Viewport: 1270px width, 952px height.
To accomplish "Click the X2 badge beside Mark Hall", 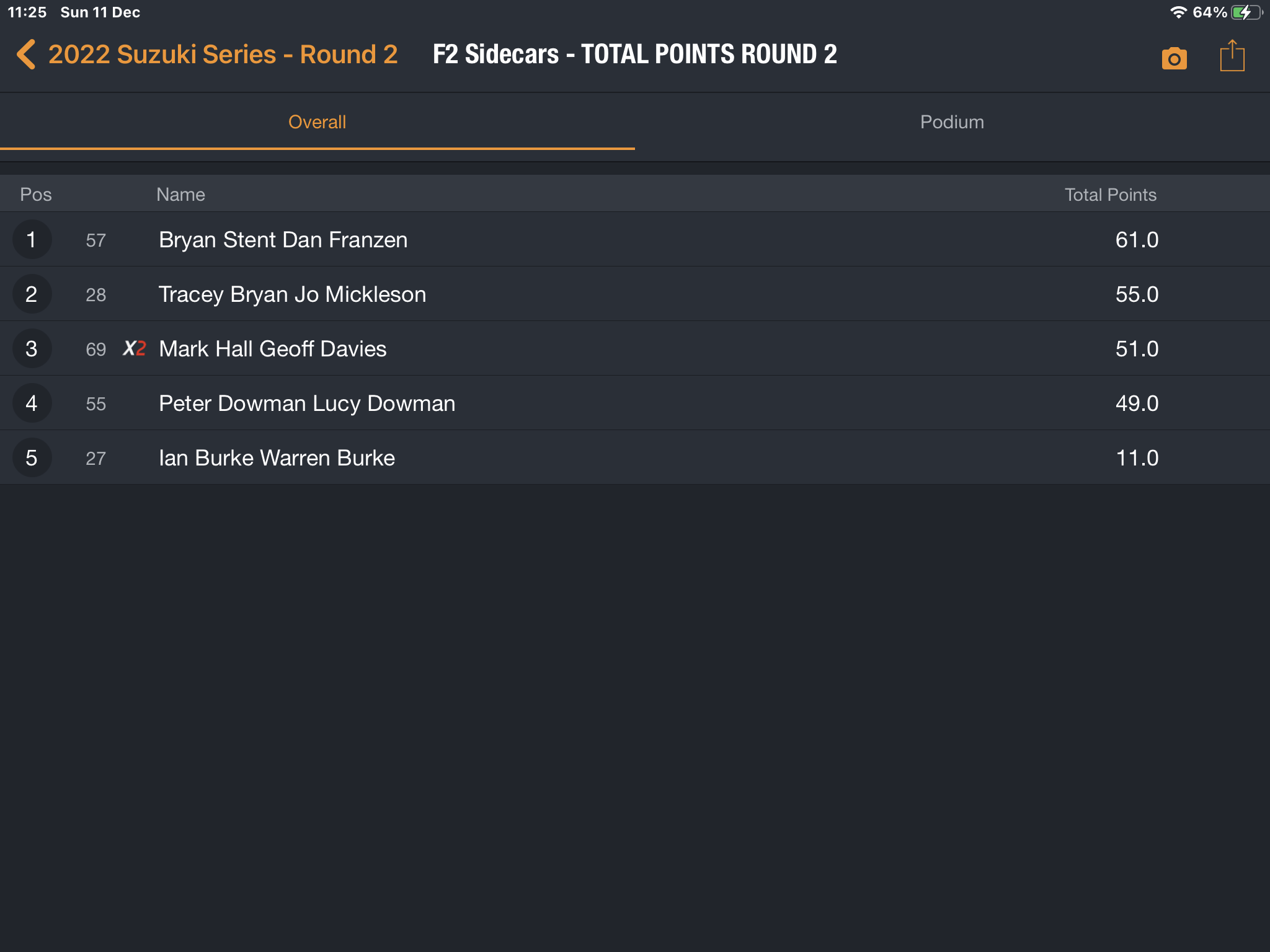I will pos(134,348).
